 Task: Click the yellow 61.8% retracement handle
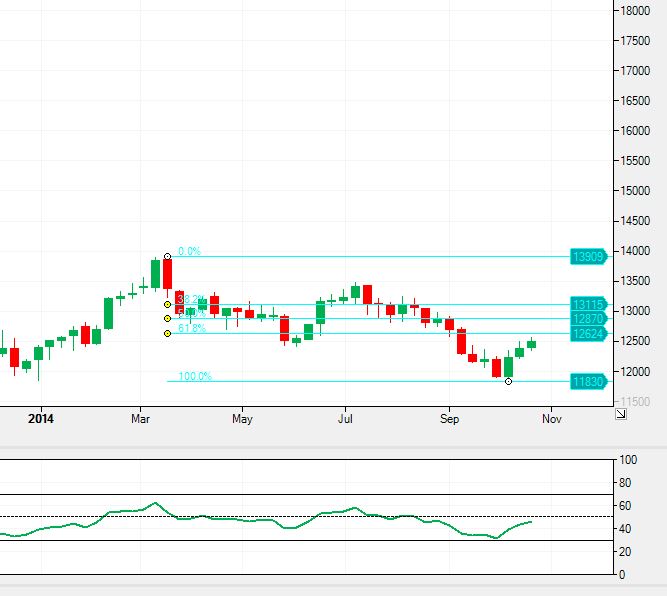click(x=167, y=333)
